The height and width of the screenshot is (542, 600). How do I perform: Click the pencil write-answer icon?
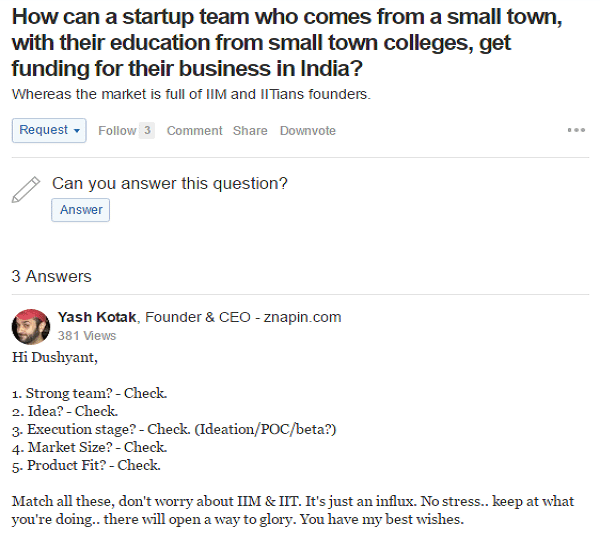[x=26, y=189]
